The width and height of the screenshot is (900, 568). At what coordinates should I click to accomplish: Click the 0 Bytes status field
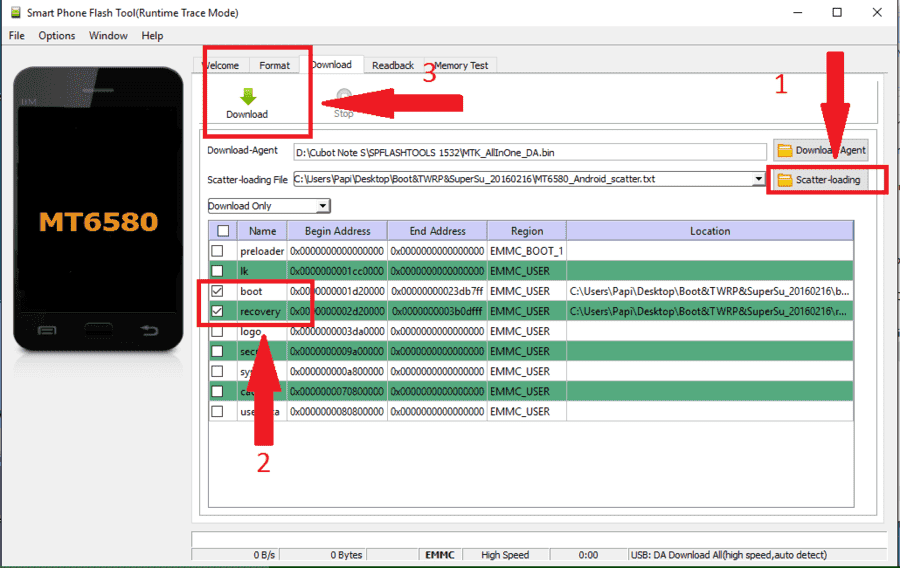pyautogui.click(x=323, y=555)
